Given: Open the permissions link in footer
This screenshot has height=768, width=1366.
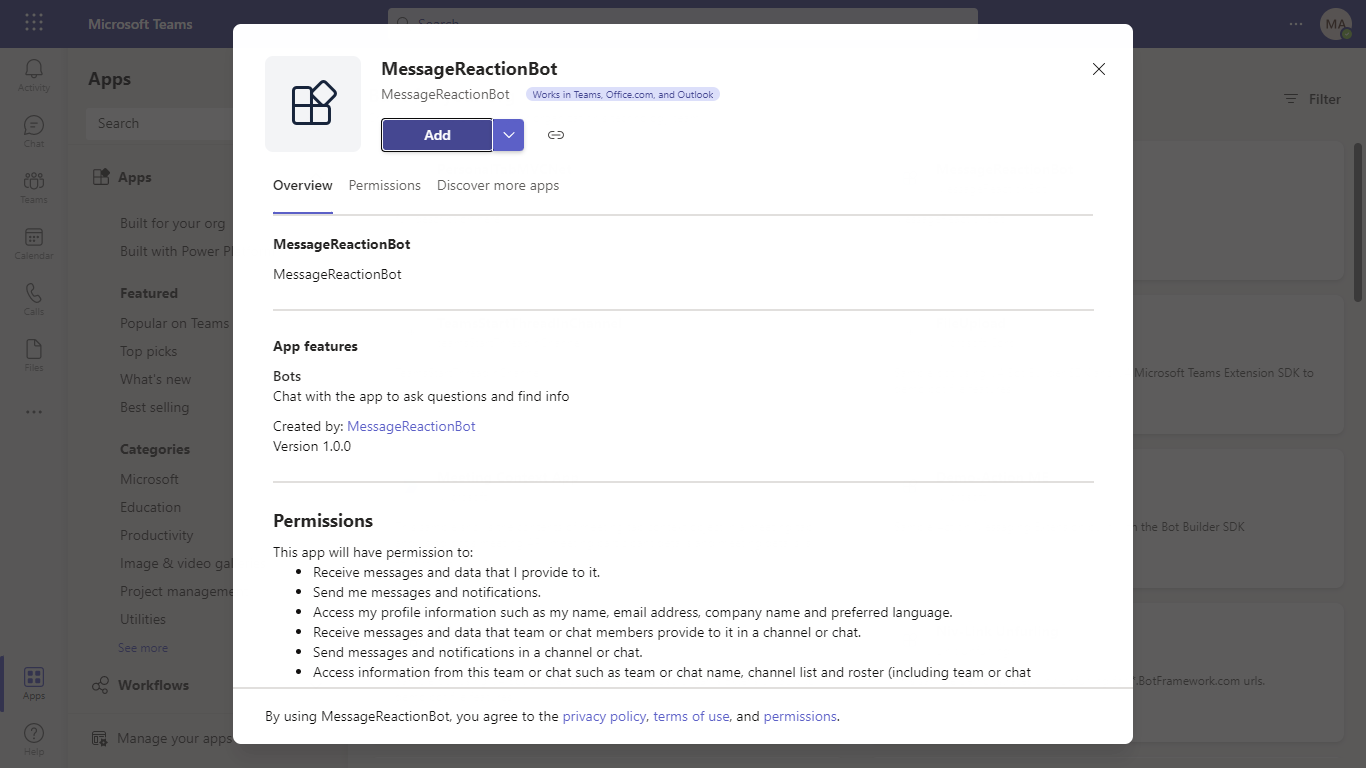Looking at the screenshot, I should 800,716.
